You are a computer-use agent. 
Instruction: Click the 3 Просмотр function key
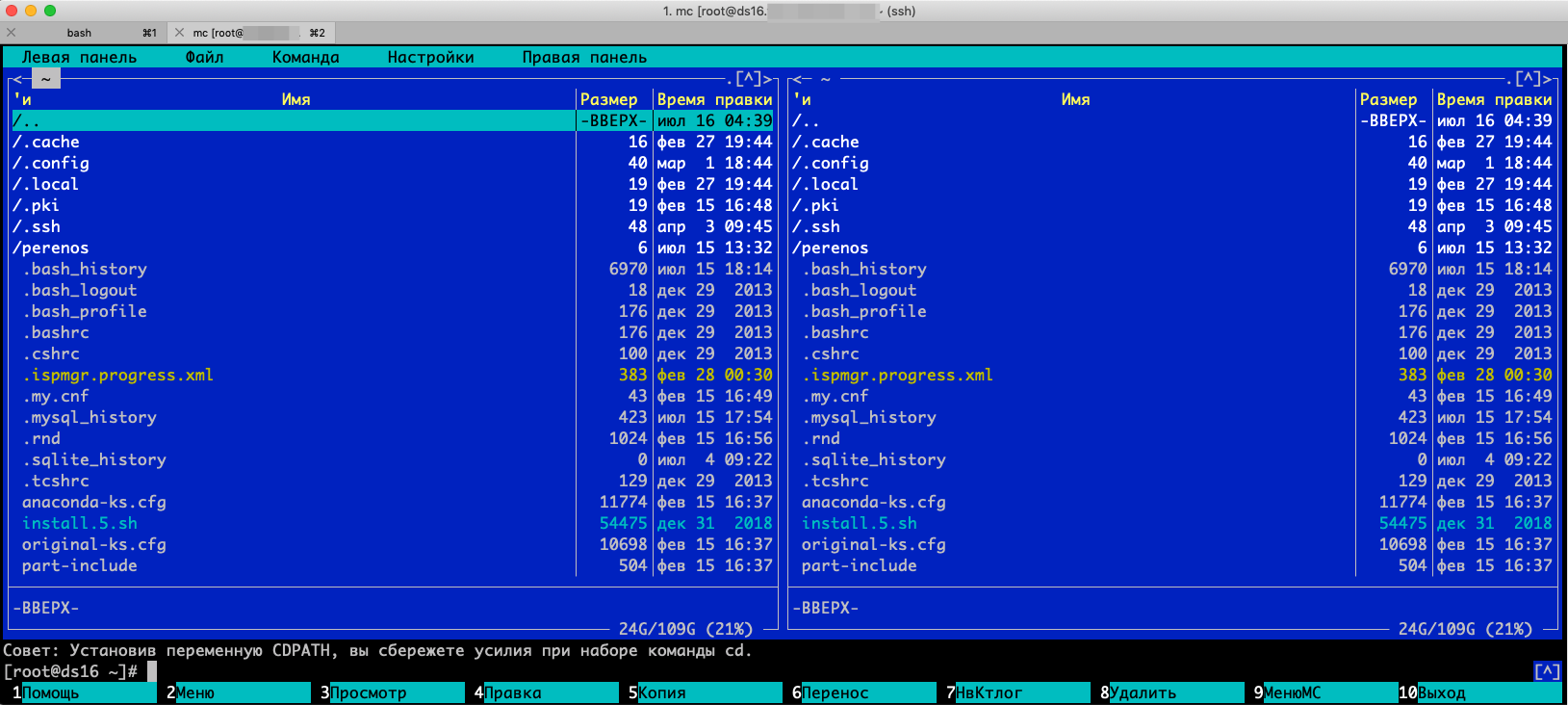[x=392, y=692]
